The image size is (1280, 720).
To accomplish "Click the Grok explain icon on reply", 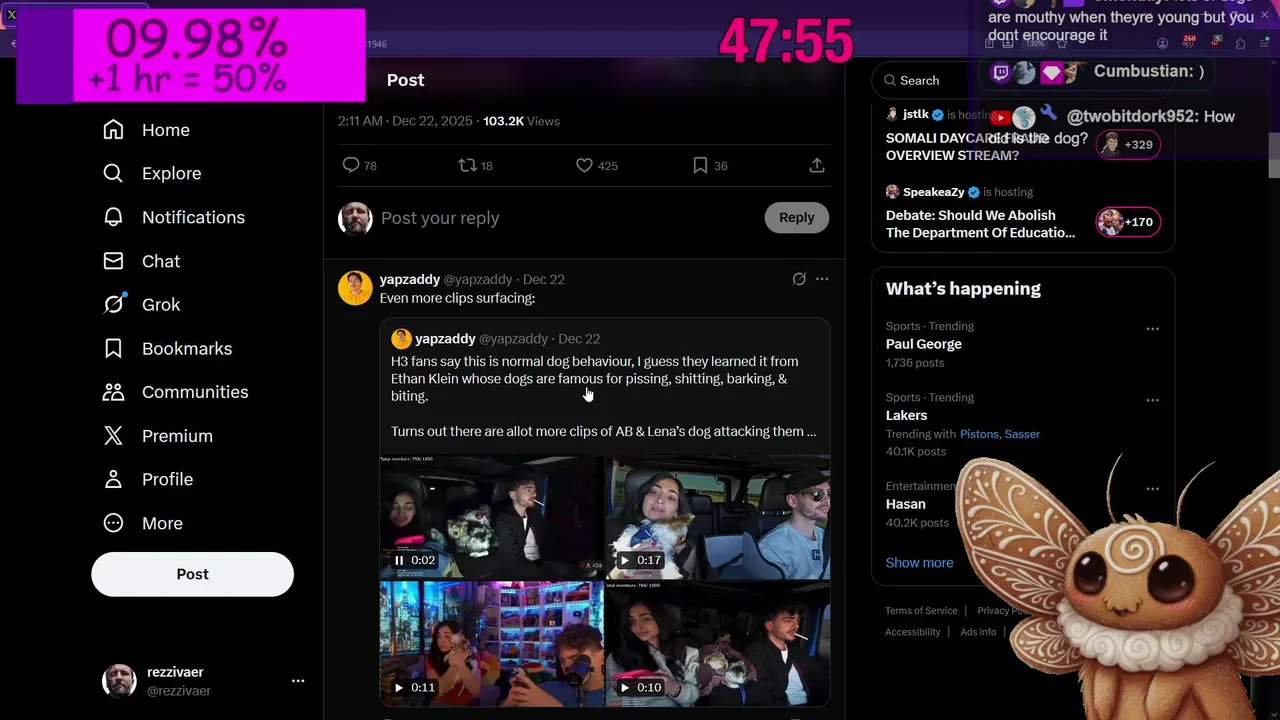I will point(798,279).
